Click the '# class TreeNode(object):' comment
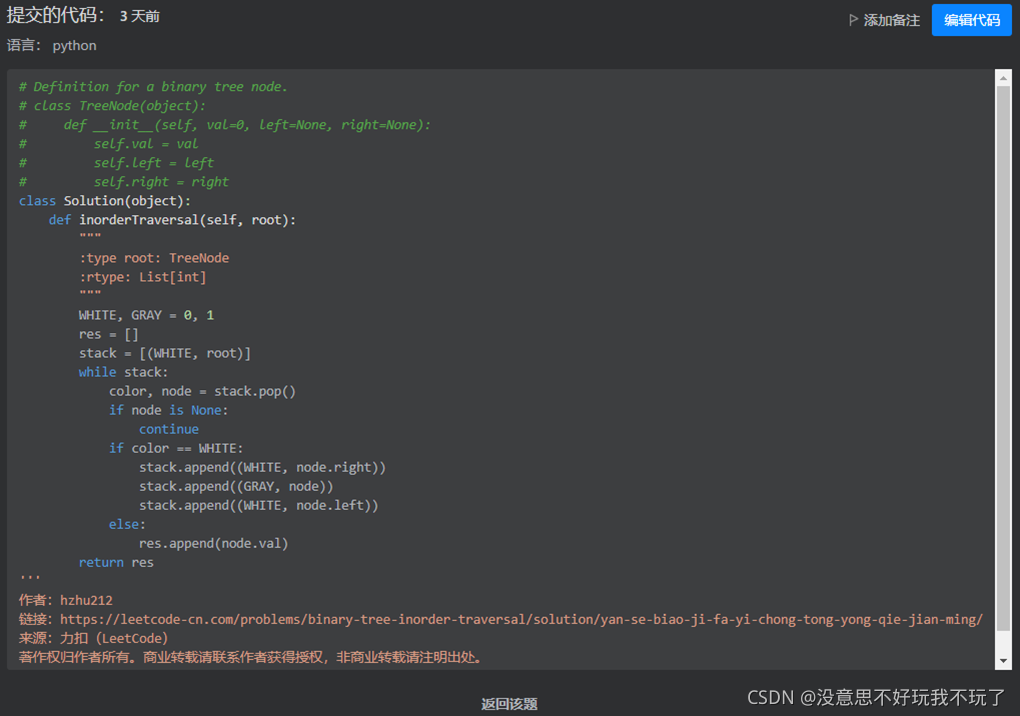1020x716 pixels. click(112, 105)
